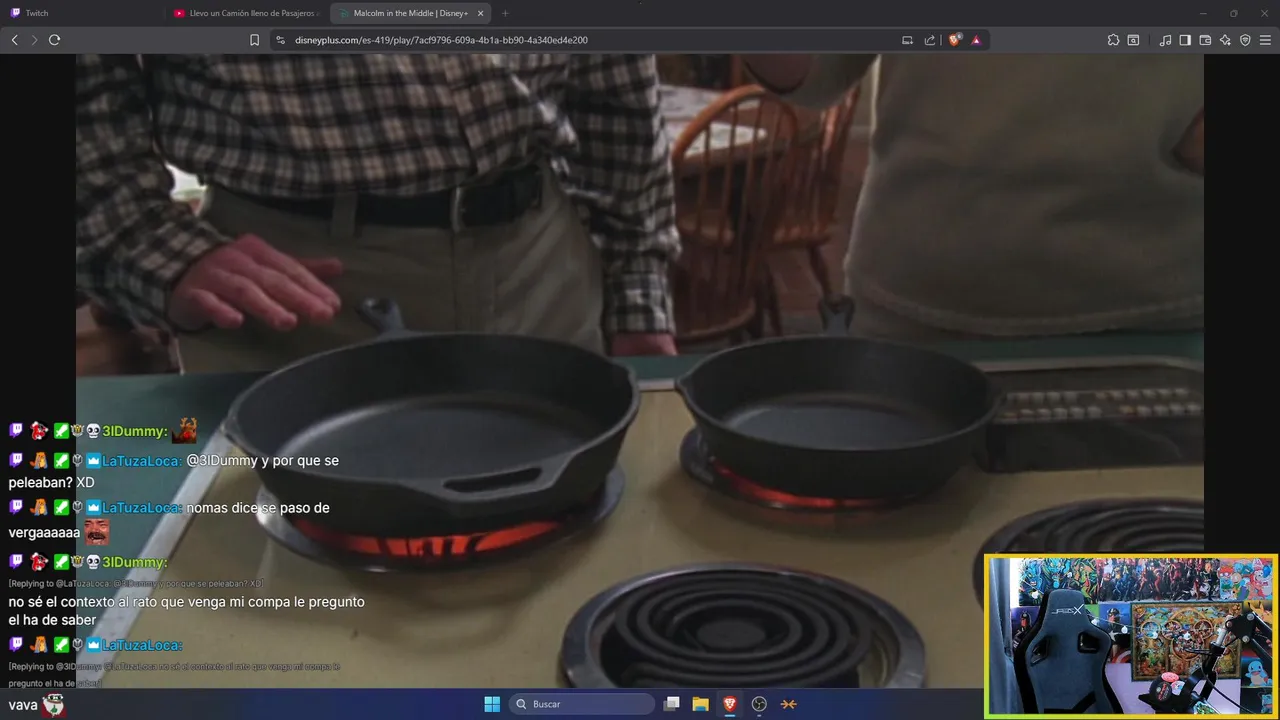1280x720 pixels.
Task: Click the emote after 'vergaaaaaa' message
Action: 96,532
